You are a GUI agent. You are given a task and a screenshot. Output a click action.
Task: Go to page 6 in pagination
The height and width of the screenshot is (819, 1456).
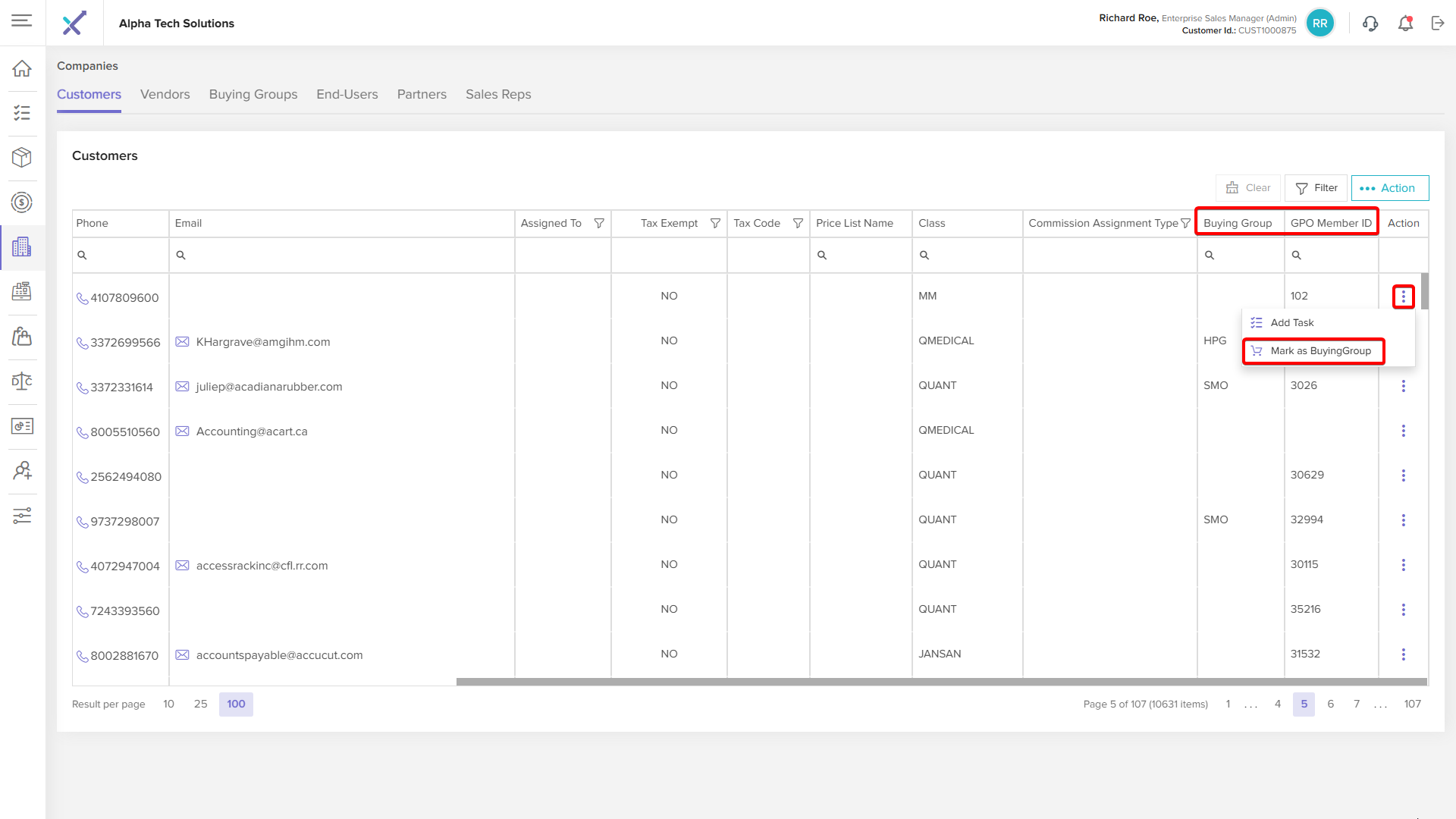click(1330, 704)
